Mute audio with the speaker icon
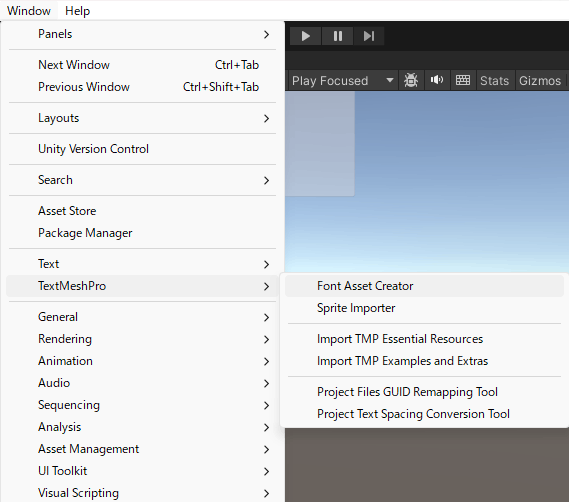569x502 pixels. 437,80
